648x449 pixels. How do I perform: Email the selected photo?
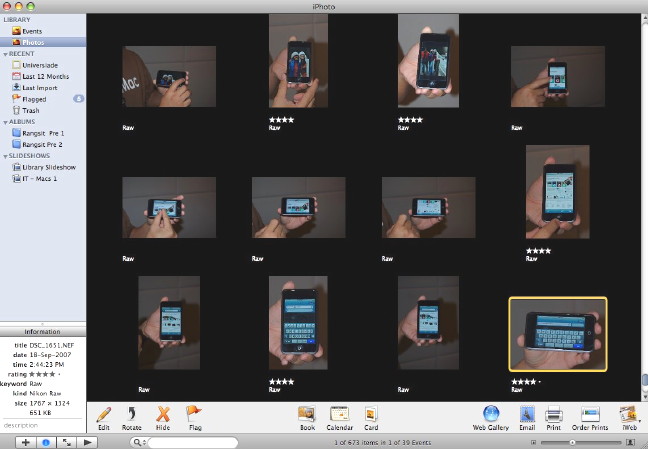coord(527,418)
